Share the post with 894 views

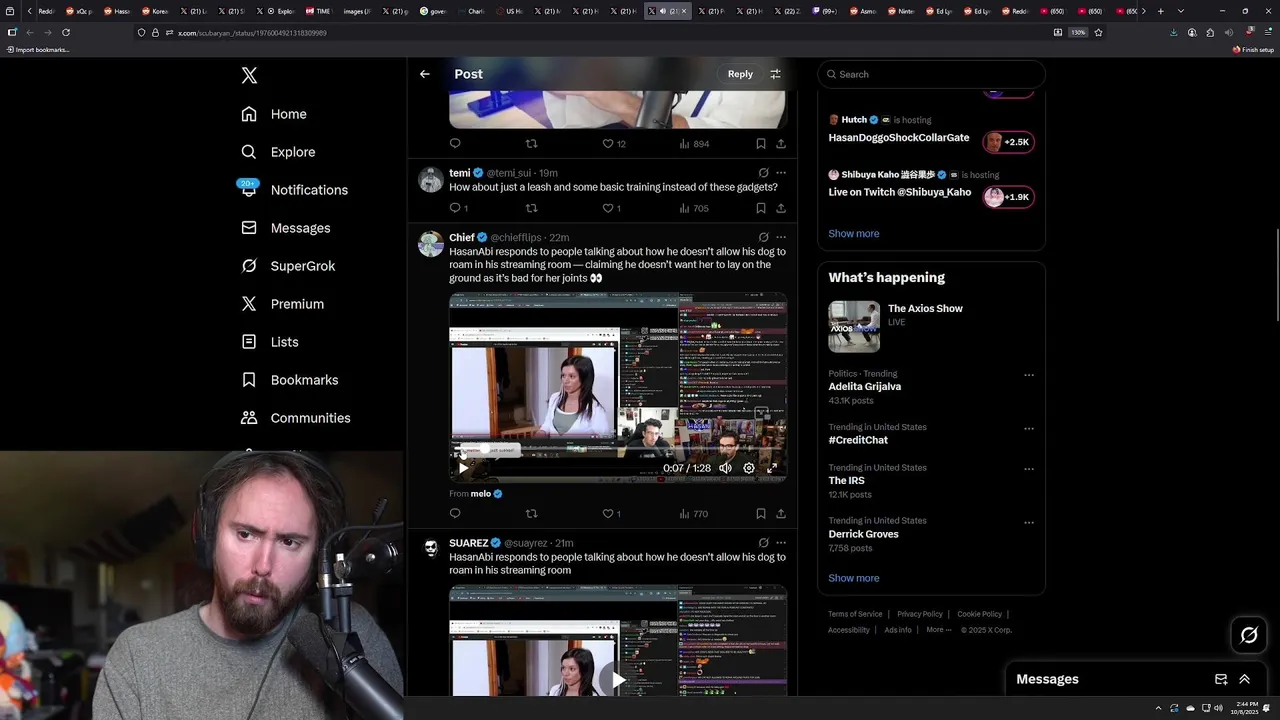pyautogui.click(x=781, y=144)
